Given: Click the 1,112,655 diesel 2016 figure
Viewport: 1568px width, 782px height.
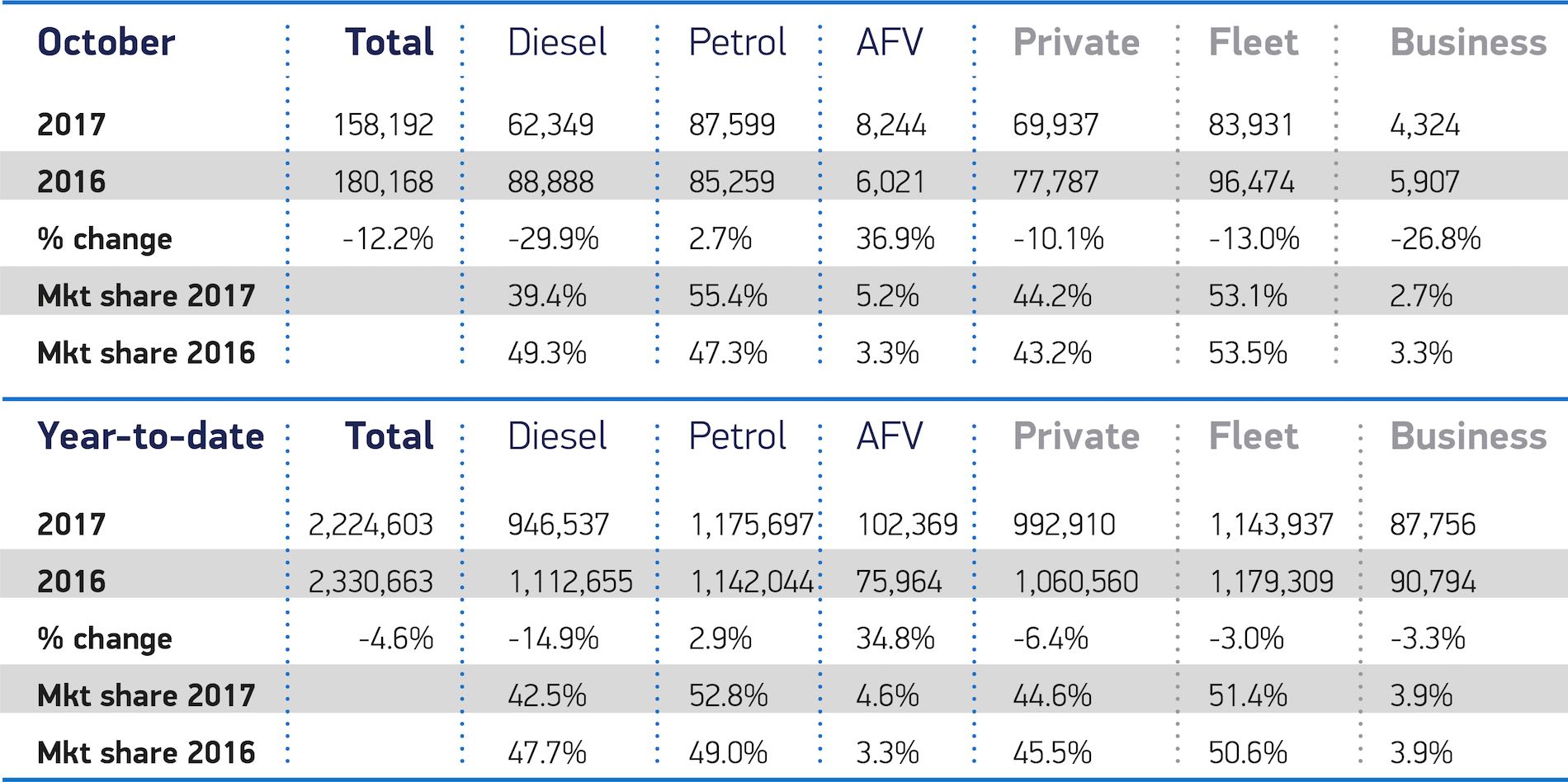Looking at the screenshot, I should coord(570,582).
